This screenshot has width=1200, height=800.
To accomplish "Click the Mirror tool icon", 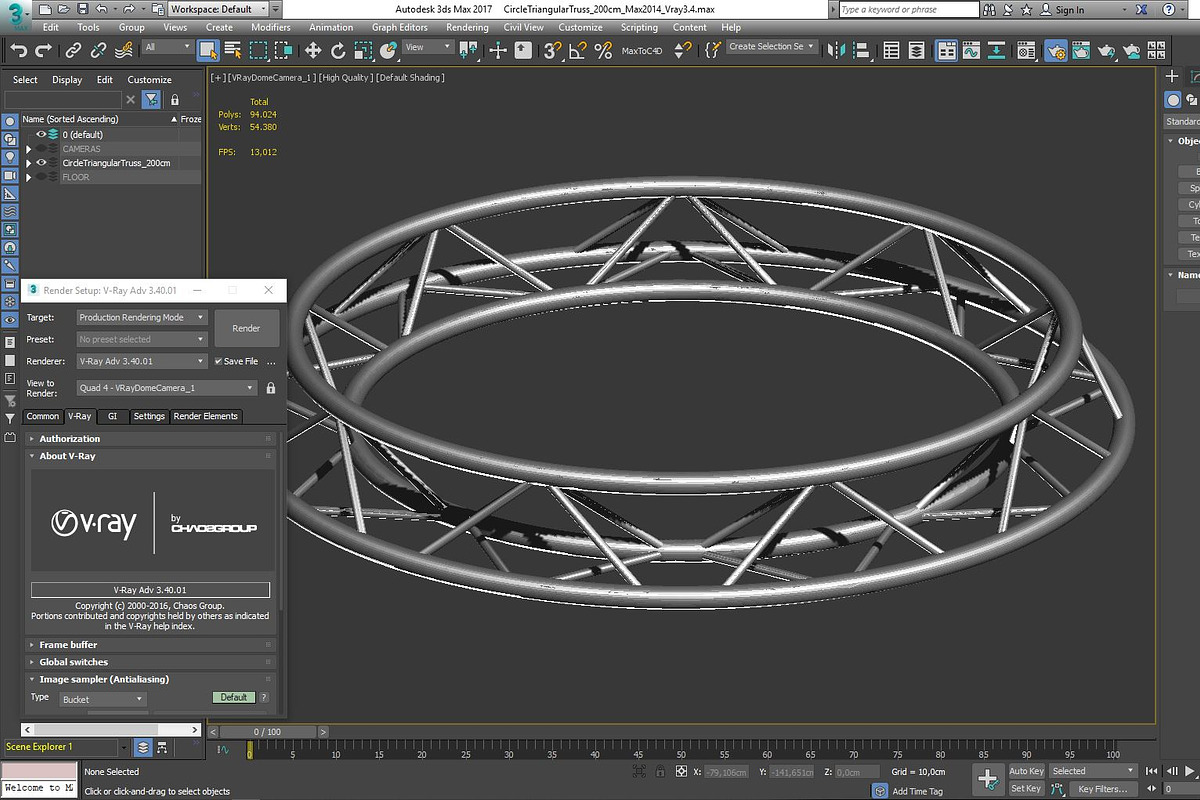I will [837, 49].
